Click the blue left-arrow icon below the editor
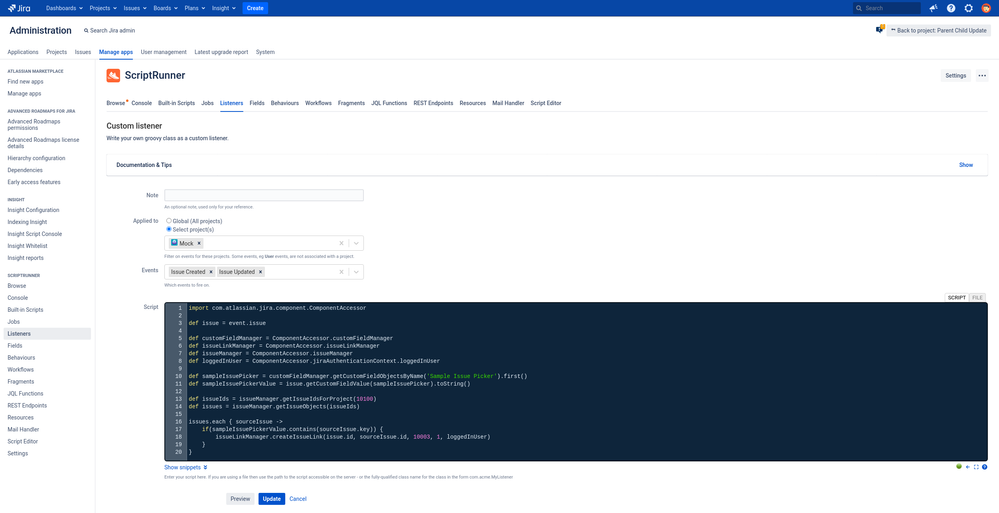Screen dimensions: 999x513 [x=968, y=467]
